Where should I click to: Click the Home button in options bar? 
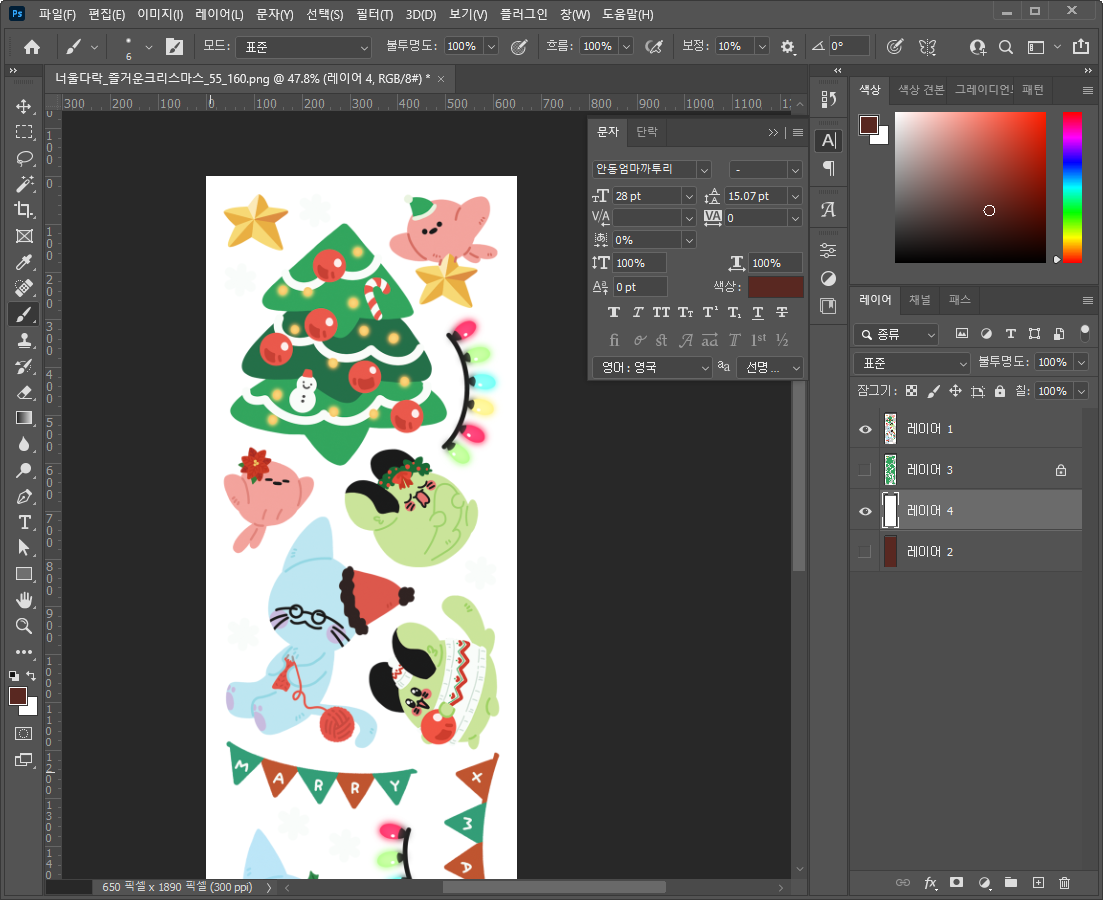pyautogui.click(x=32, y=47)
